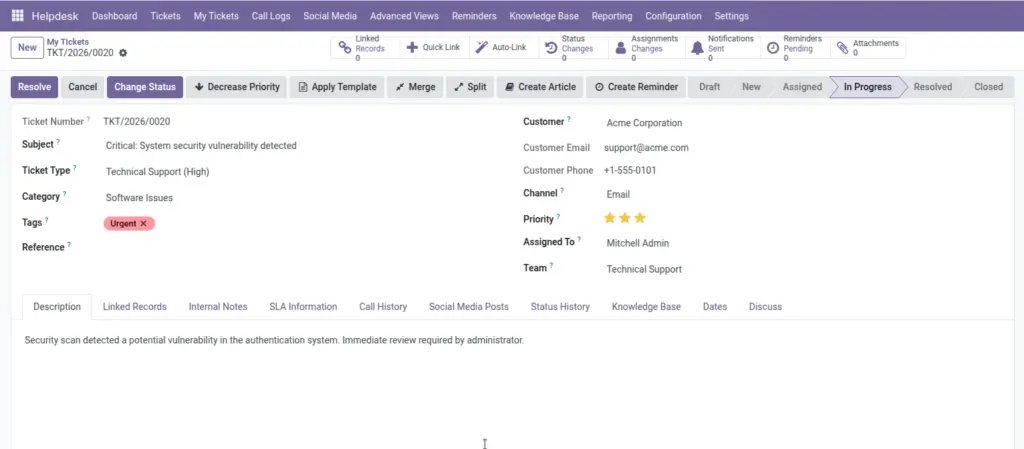This screenshot has height=449, width=1024.
Task: Click the Resolve button
Action: 35,87
